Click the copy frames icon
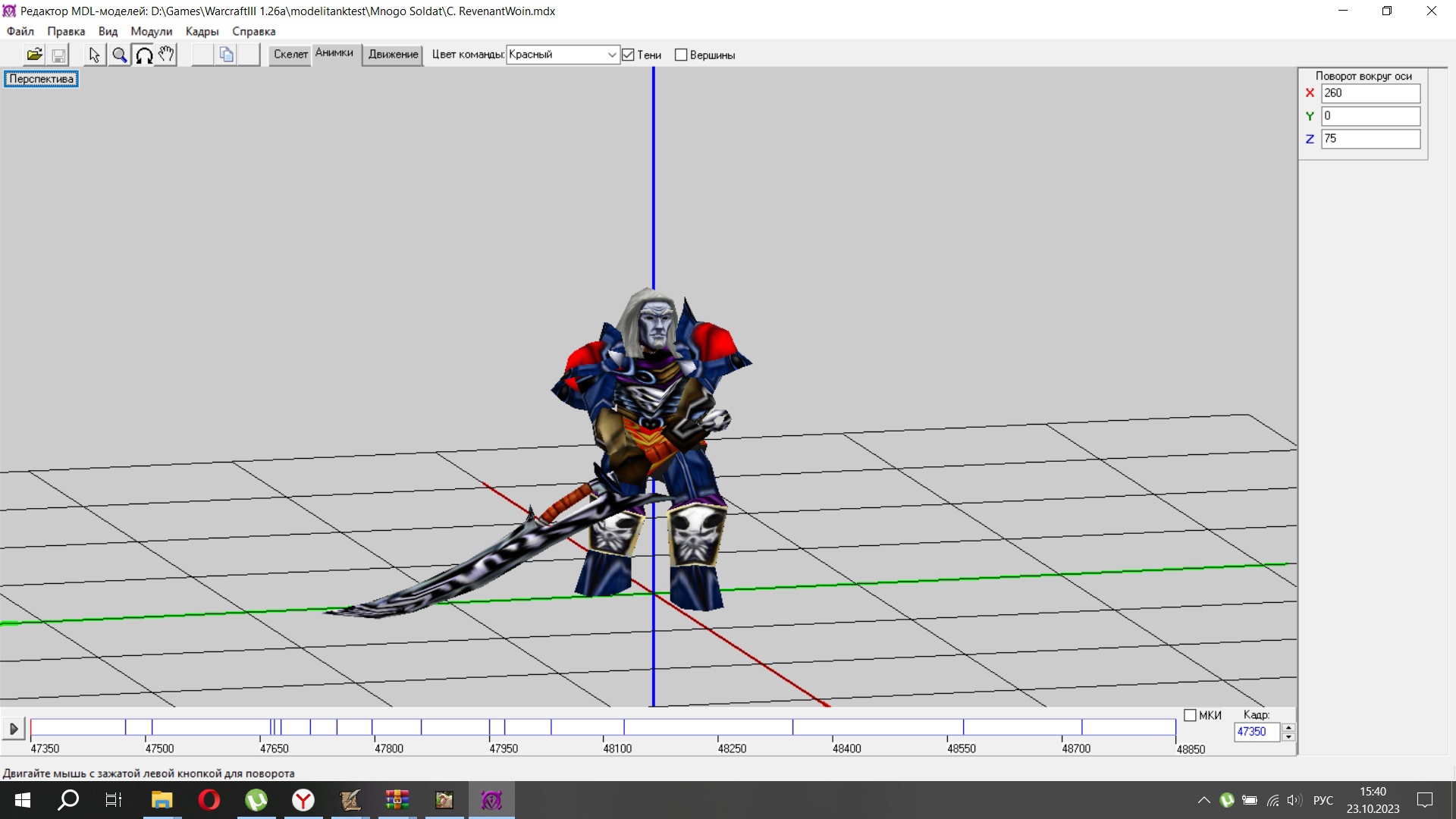Screen dimensions: 1456x819 coord(226,55)
